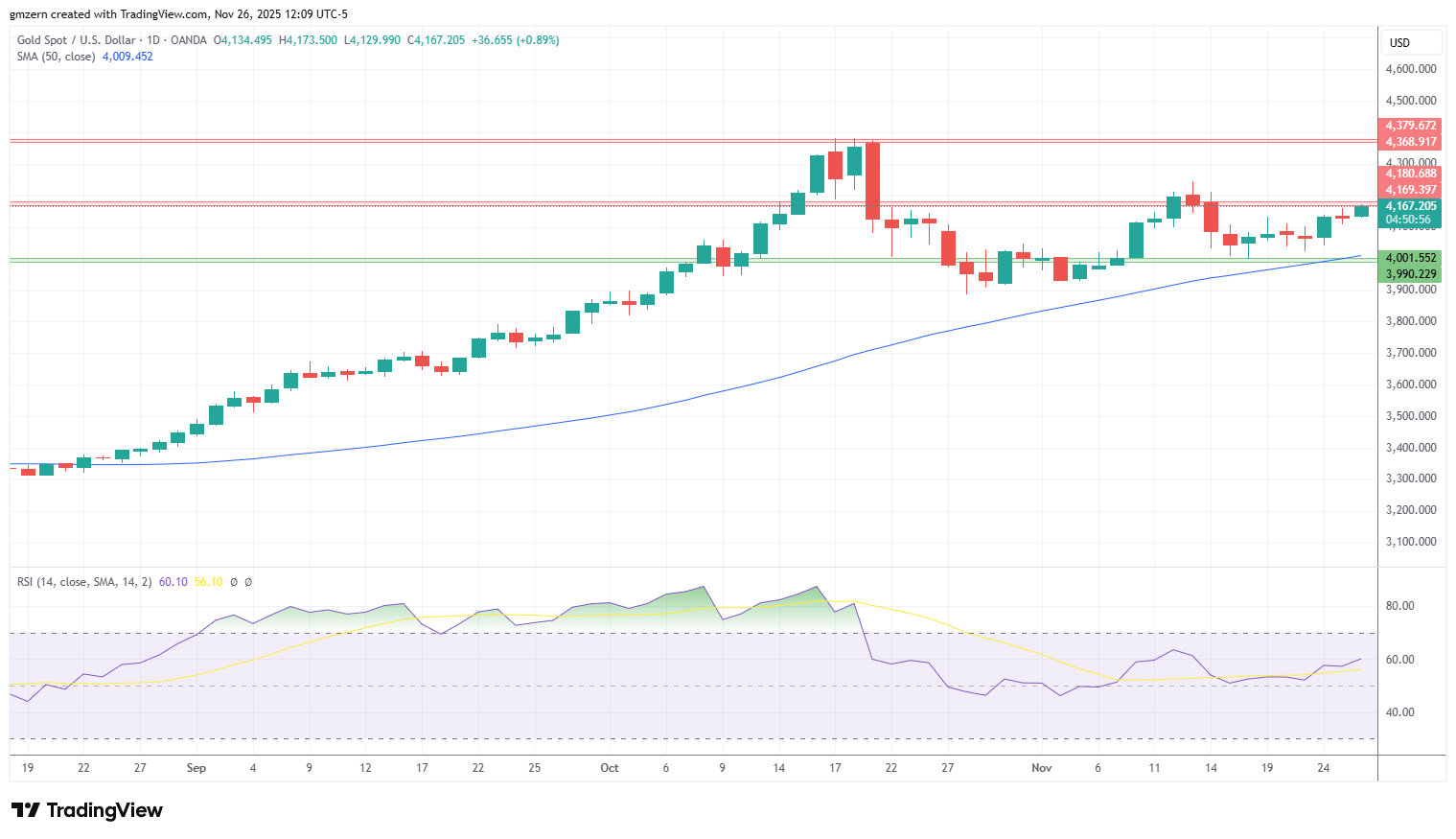1456x839 pixels.
Task: Select the red price label 4,379.672
Action: click(x=1410, y=126)
